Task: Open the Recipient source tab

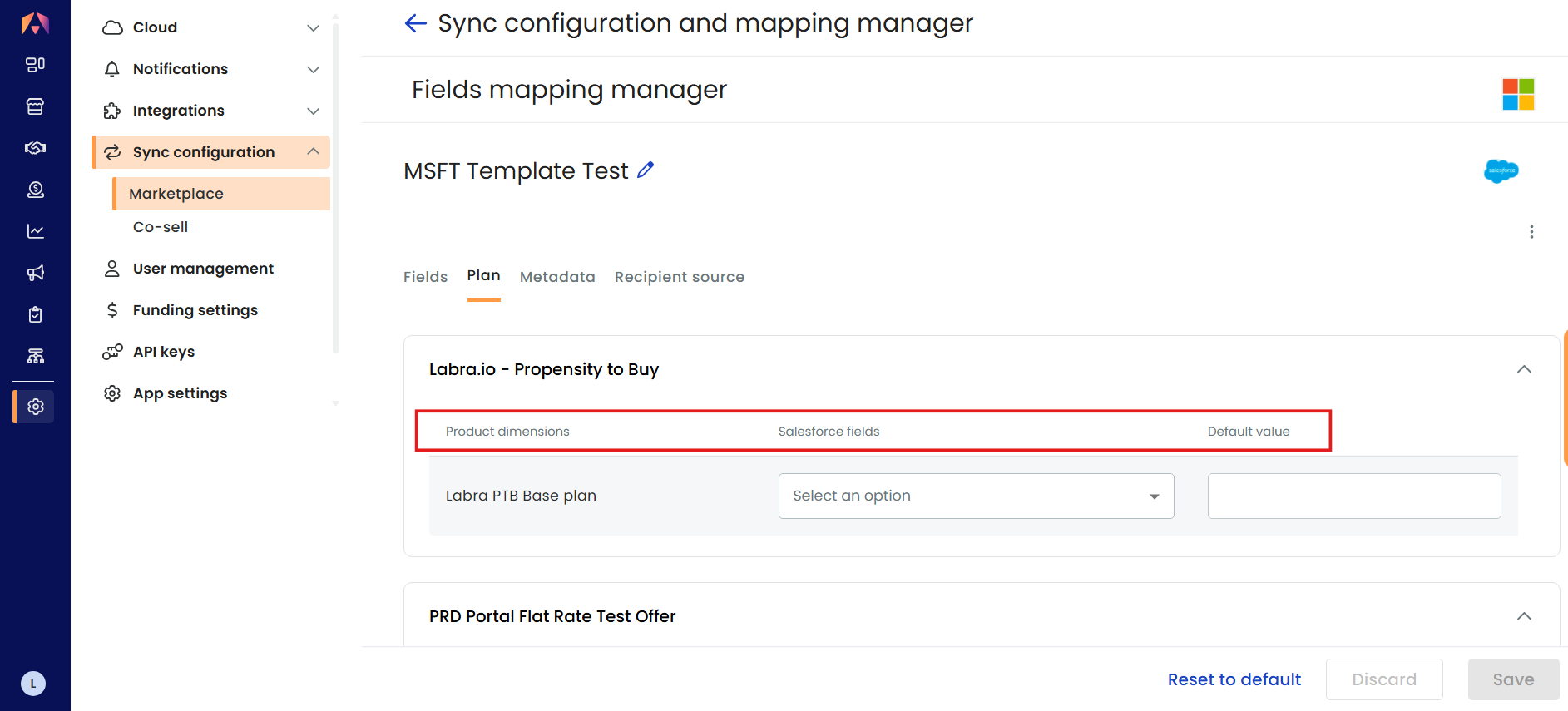Action: [680, 277]
